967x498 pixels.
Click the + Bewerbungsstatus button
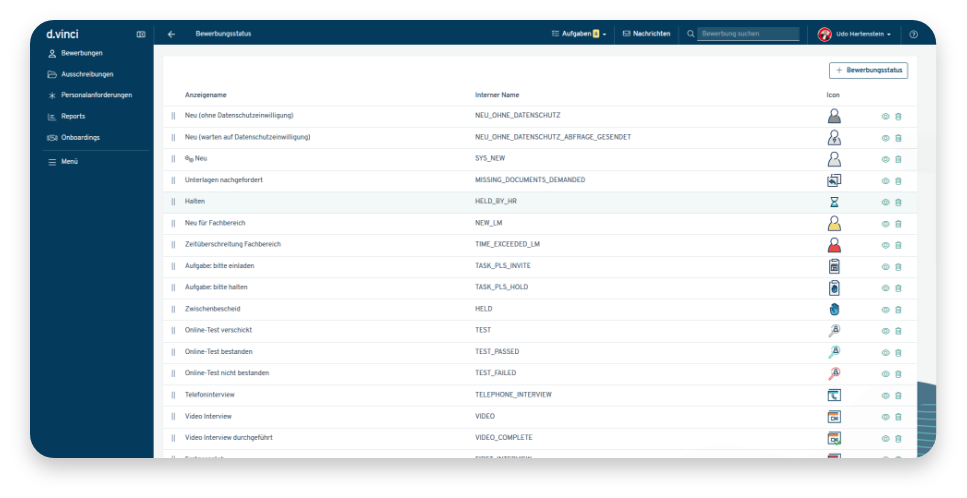point(868,70)
